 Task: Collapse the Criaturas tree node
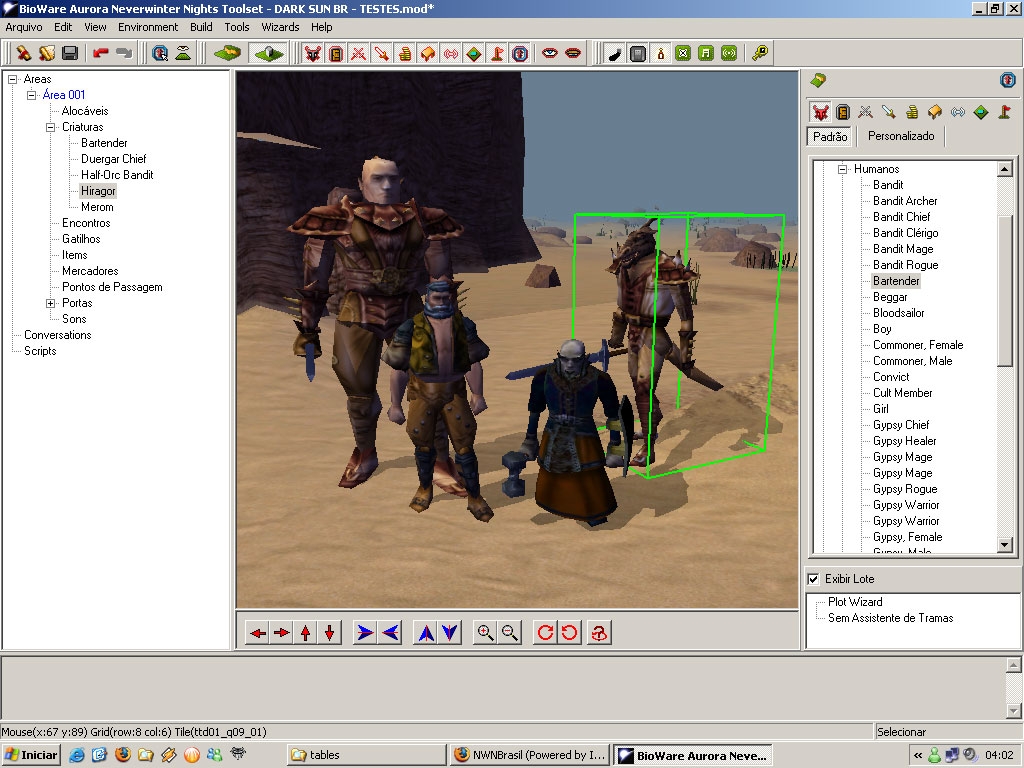tap(51, 127)
